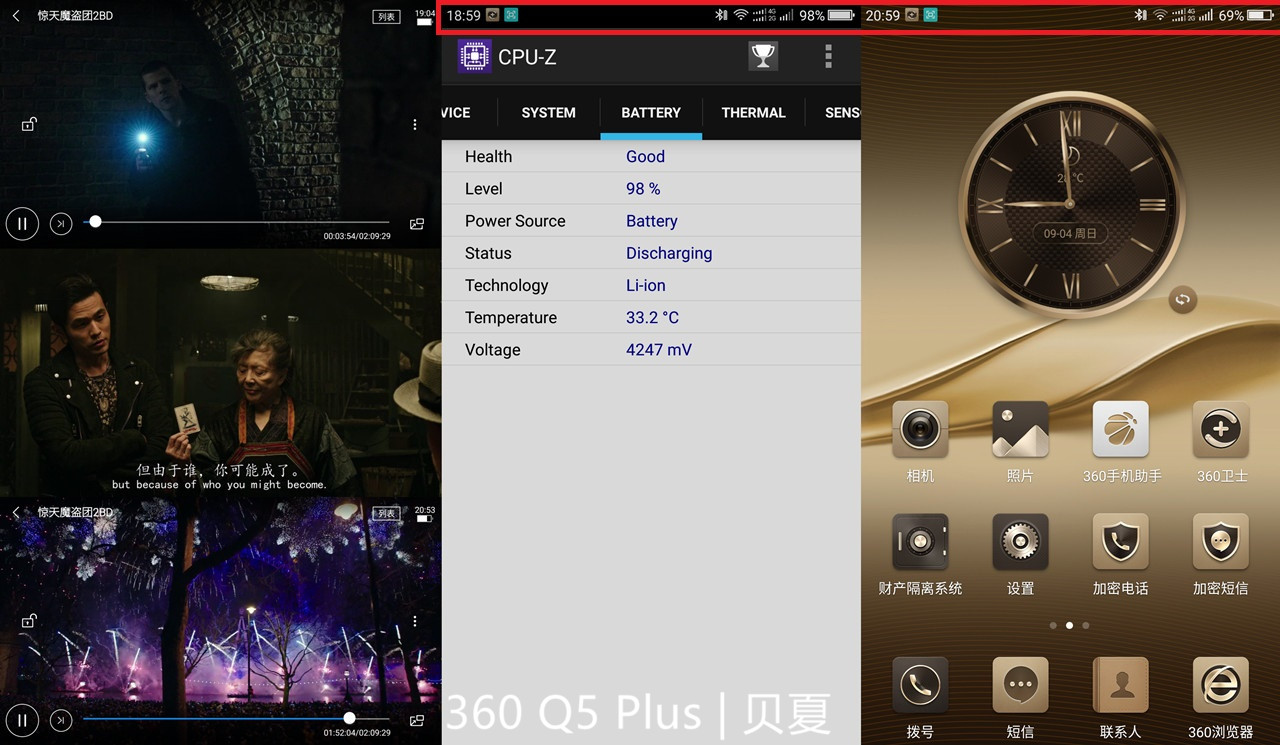
Task: Tap the Wi-Fi icon in the 18:59 status bar
Action: 741,16
